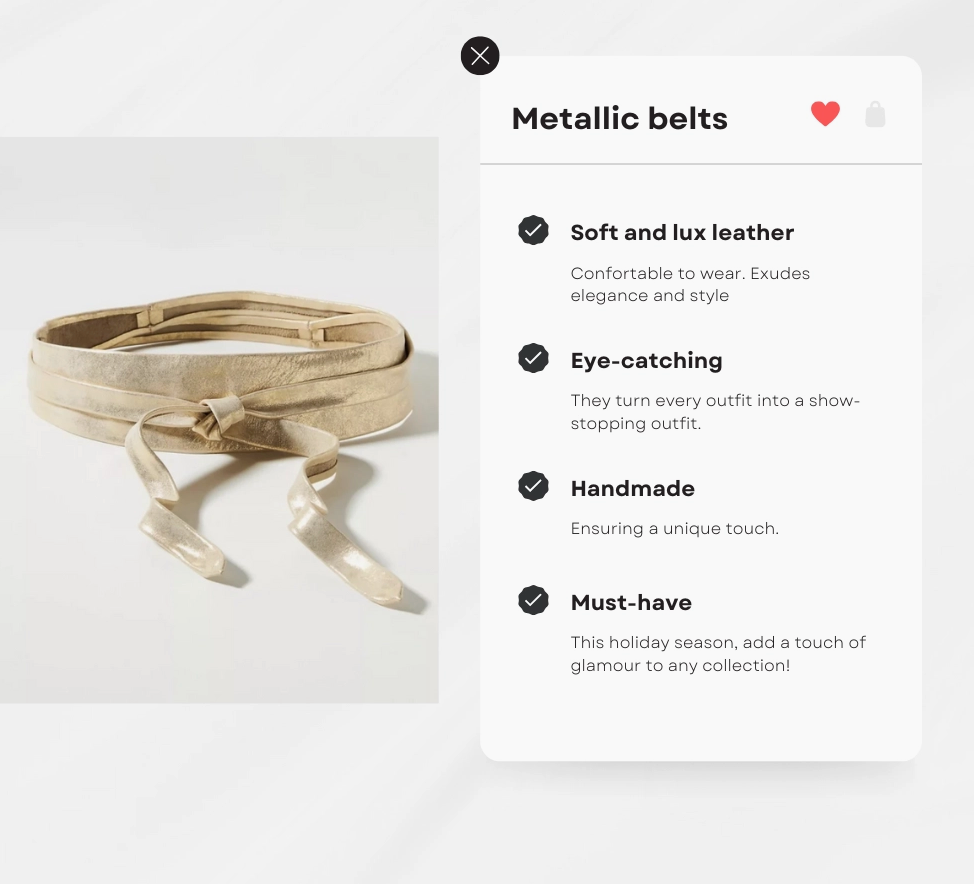Click the Metallic belts title
974x884 pixels.
pyautogui.click(x=619, y=119)
